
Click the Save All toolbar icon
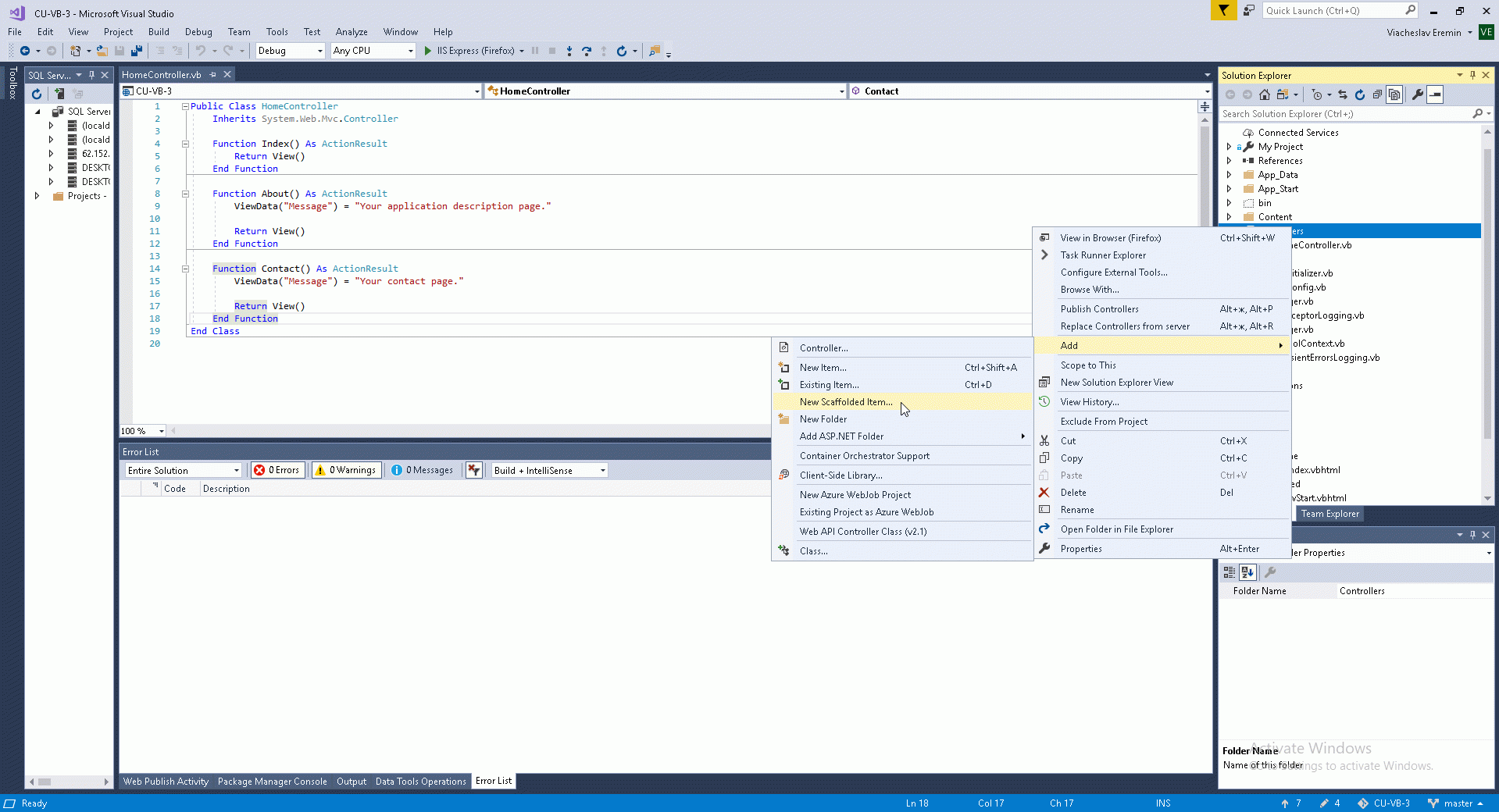(x=137, y=51)
